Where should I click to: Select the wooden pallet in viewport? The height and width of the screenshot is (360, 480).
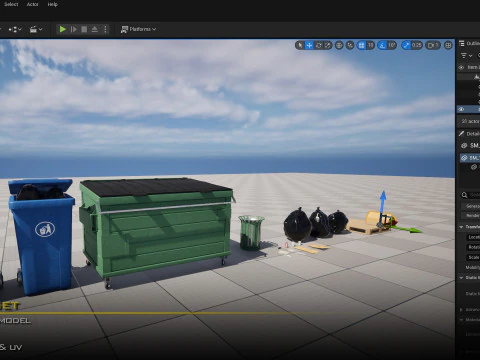pyautogui.click(x=363, y=227)
